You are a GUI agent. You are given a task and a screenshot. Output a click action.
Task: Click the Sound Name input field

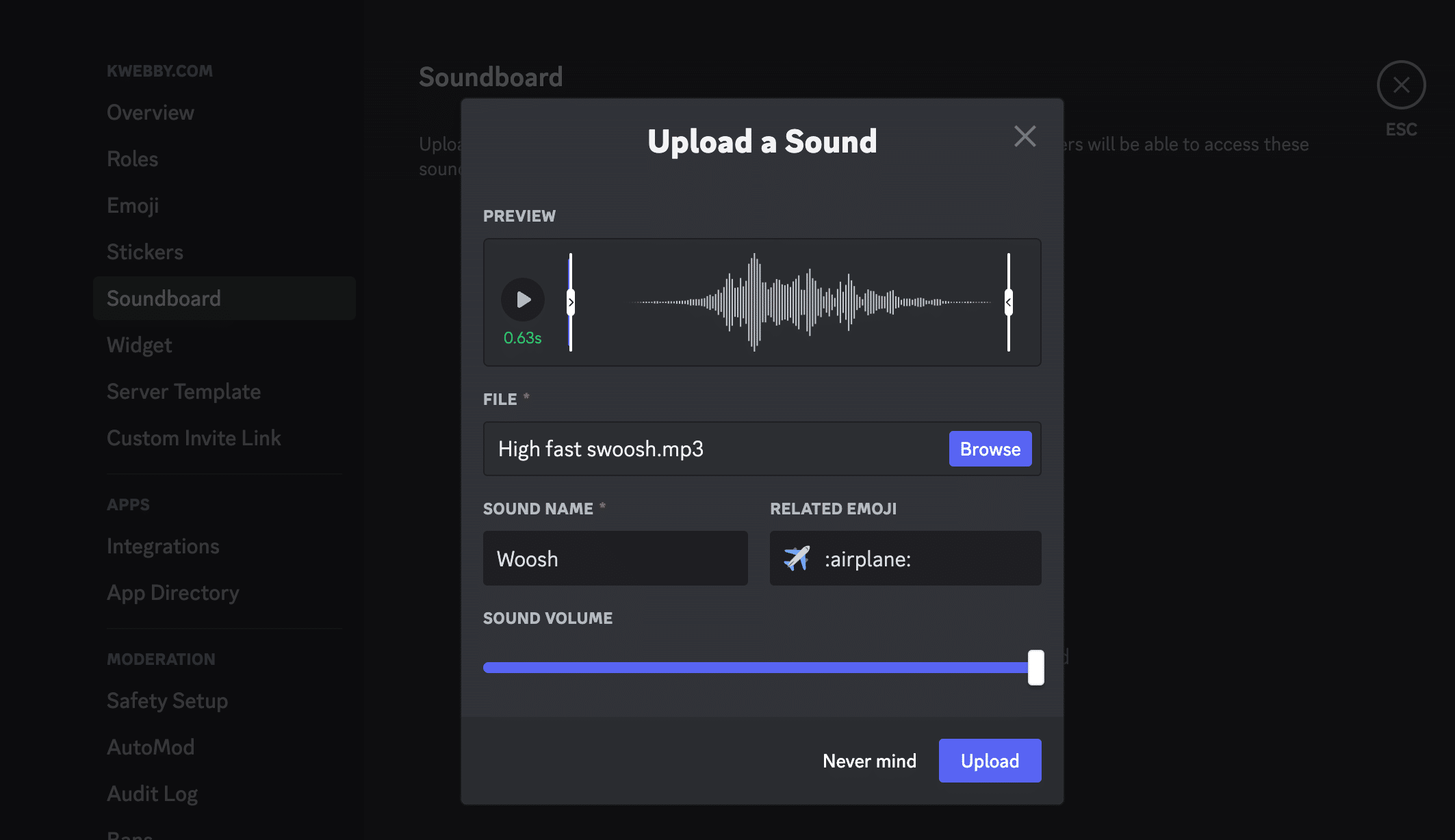[x=615, y=557]
